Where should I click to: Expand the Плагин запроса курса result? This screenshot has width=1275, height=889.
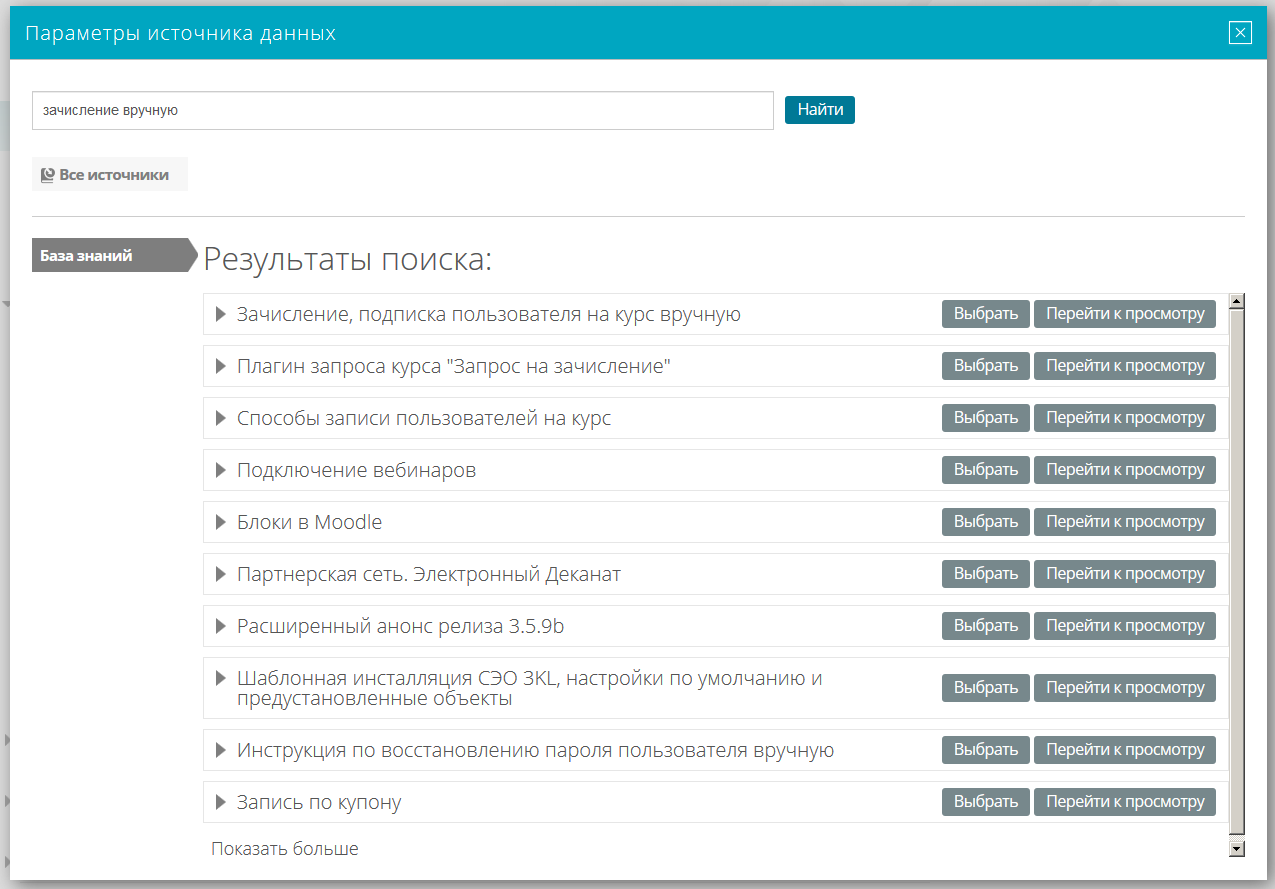pos(221,366)
